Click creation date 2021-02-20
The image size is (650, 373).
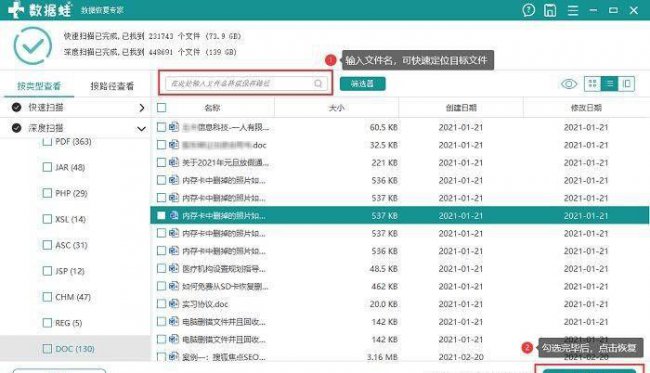coord(461,356)
